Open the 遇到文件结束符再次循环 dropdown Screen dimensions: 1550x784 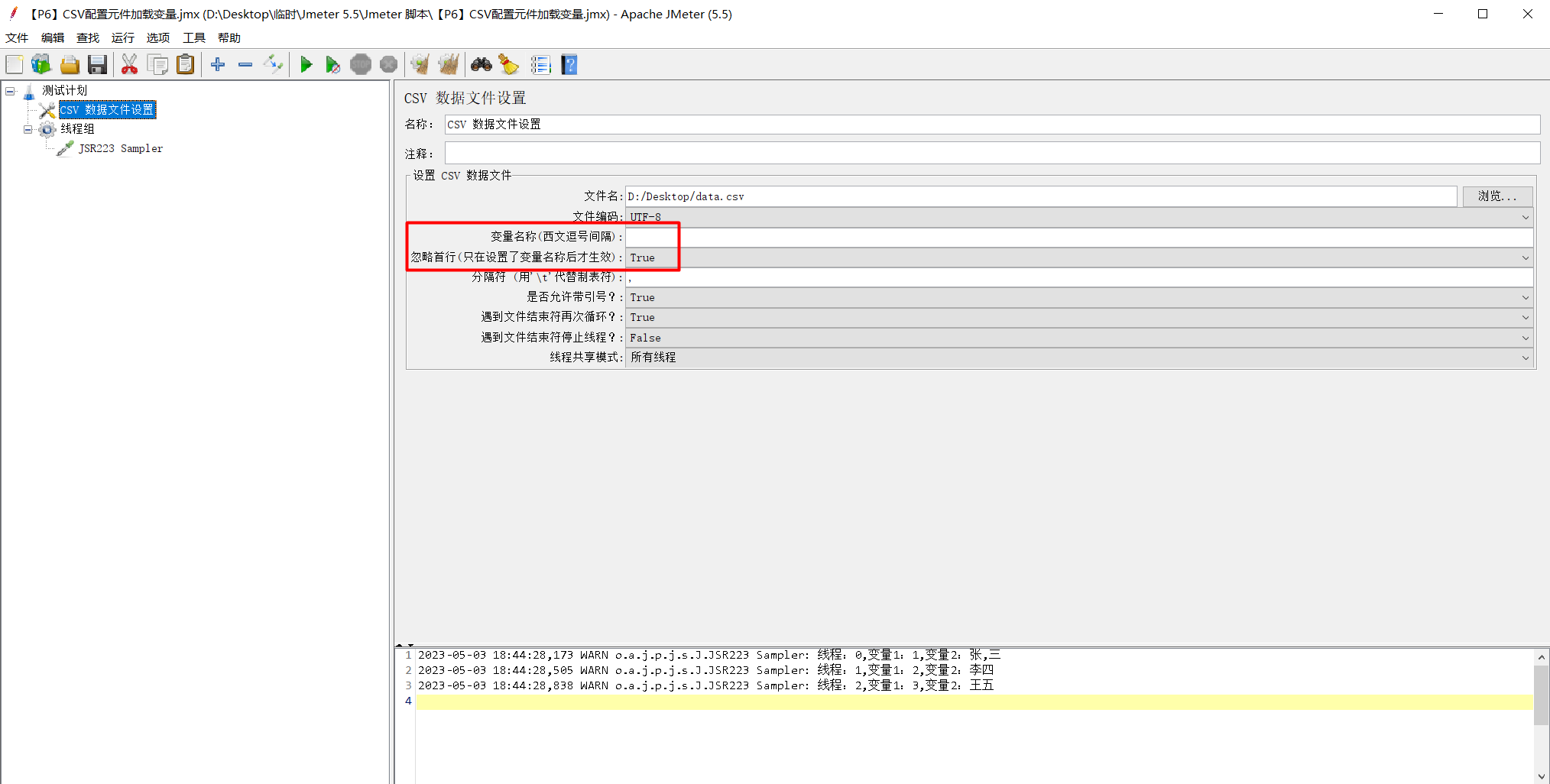(x=1080, y=317)
